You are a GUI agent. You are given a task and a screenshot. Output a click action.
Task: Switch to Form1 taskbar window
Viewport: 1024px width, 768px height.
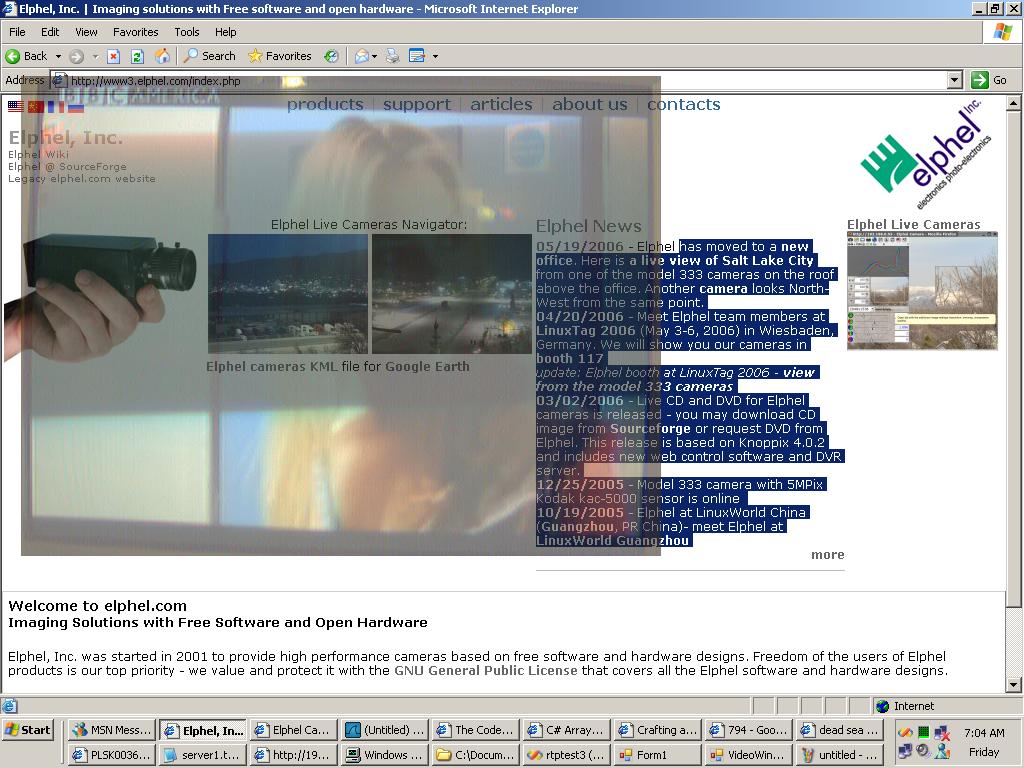pos(658,754)
